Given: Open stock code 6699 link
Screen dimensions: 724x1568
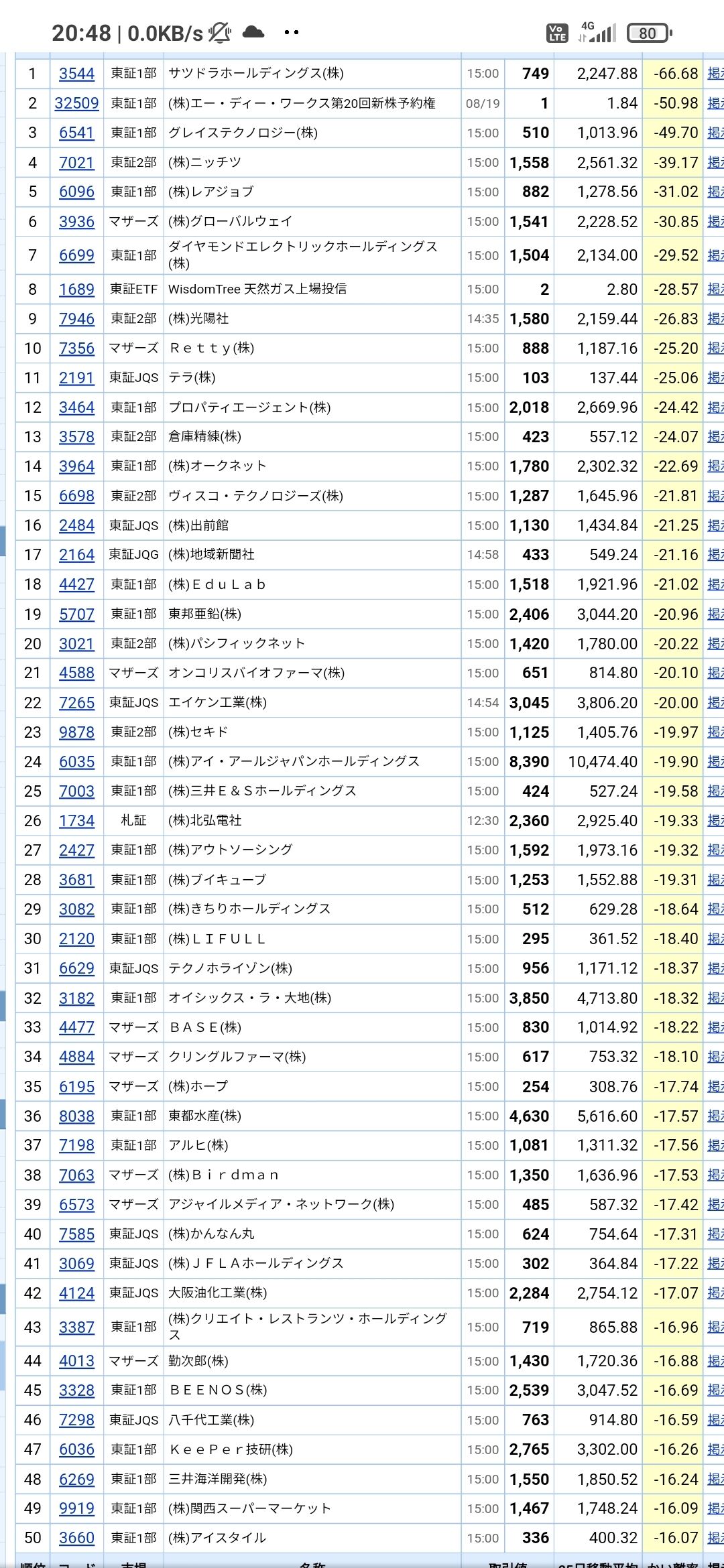Looking at the screenshot, I should tap(76, 255).
